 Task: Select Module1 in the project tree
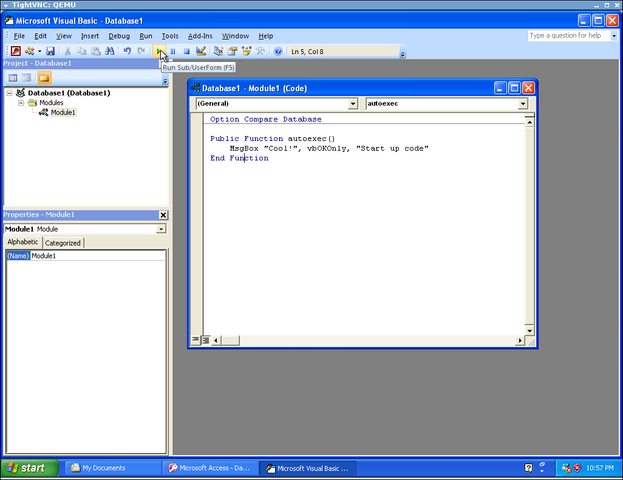pos(63,113)
